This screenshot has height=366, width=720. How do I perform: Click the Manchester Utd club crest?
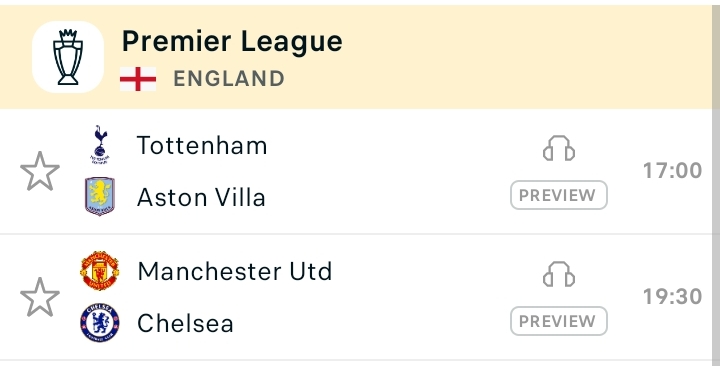[100, 270]
